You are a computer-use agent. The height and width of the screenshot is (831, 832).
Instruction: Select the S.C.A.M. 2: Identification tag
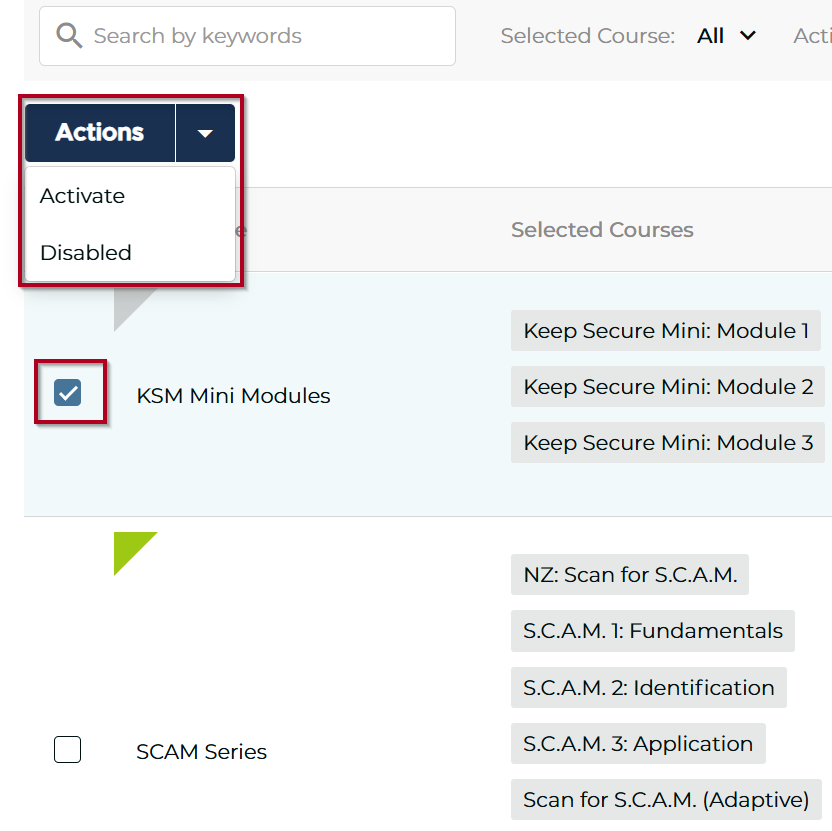point(648,688)
